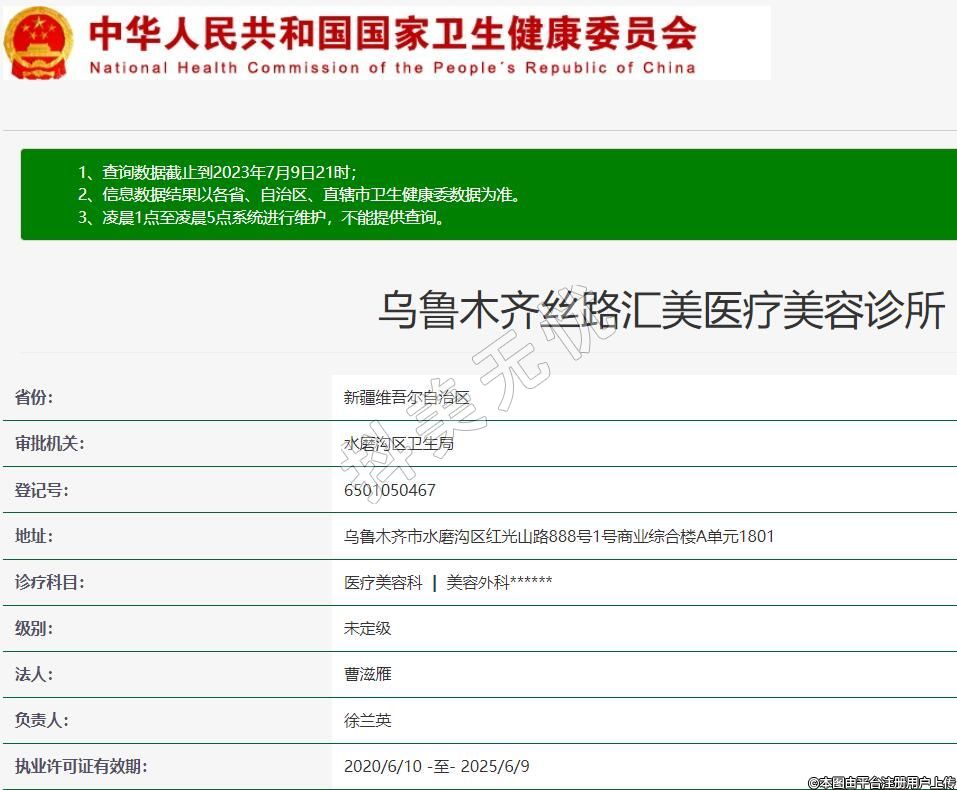Click the registration number 6501050467
This screenshot has width=957, height=790.
[389, 490]
